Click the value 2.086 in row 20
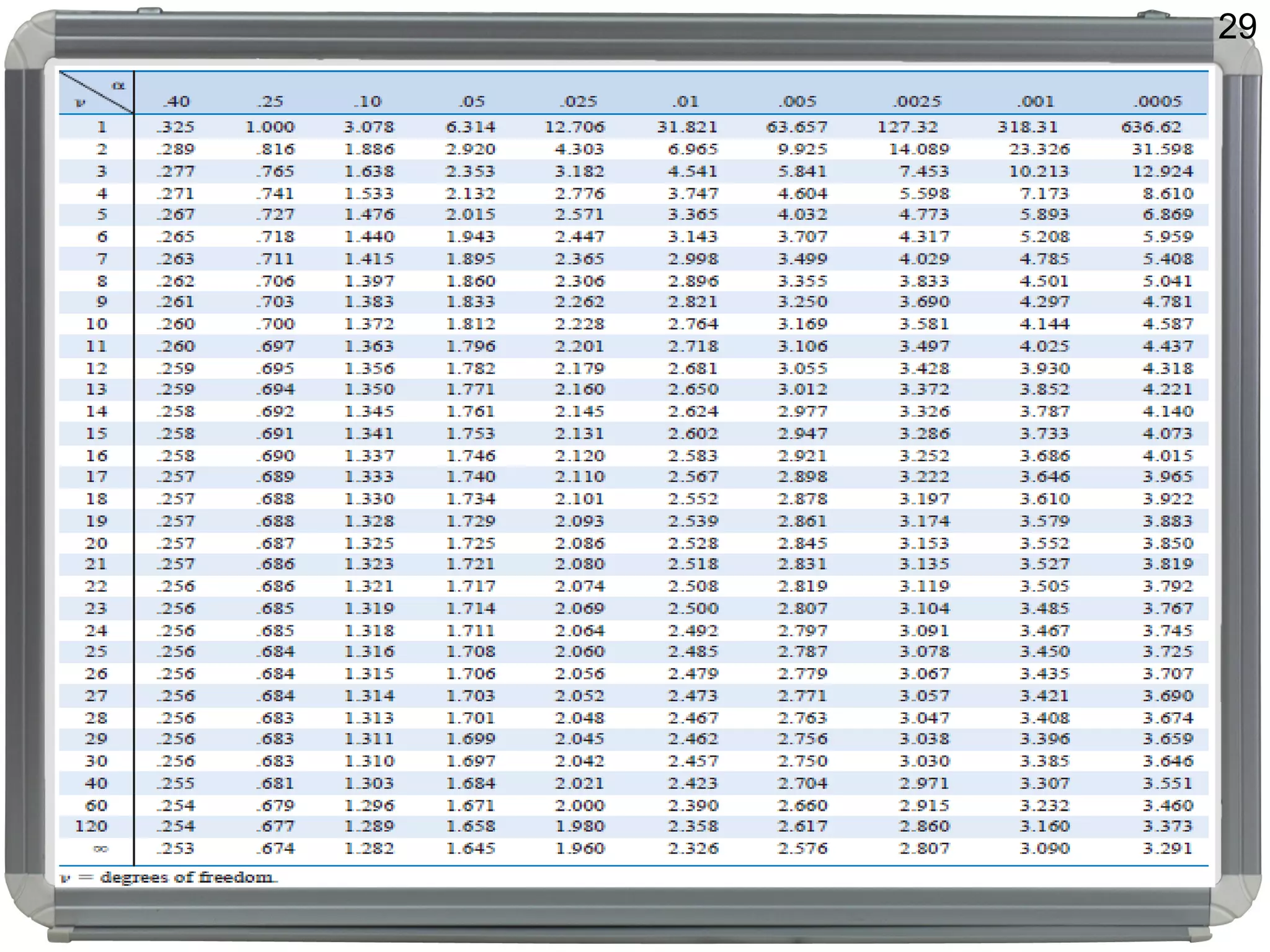 [579, 543]
